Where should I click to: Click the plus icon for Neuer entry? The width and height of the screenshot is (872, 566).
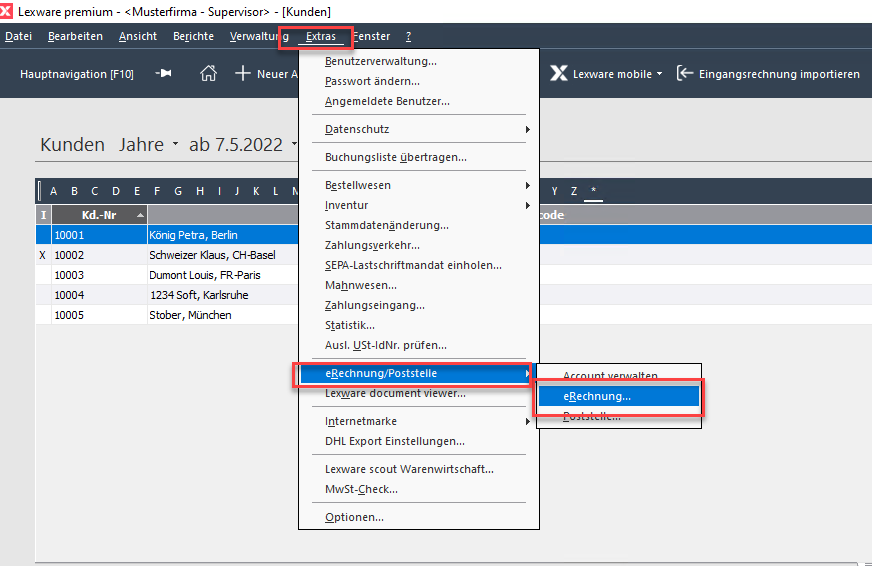coord(242,73)
